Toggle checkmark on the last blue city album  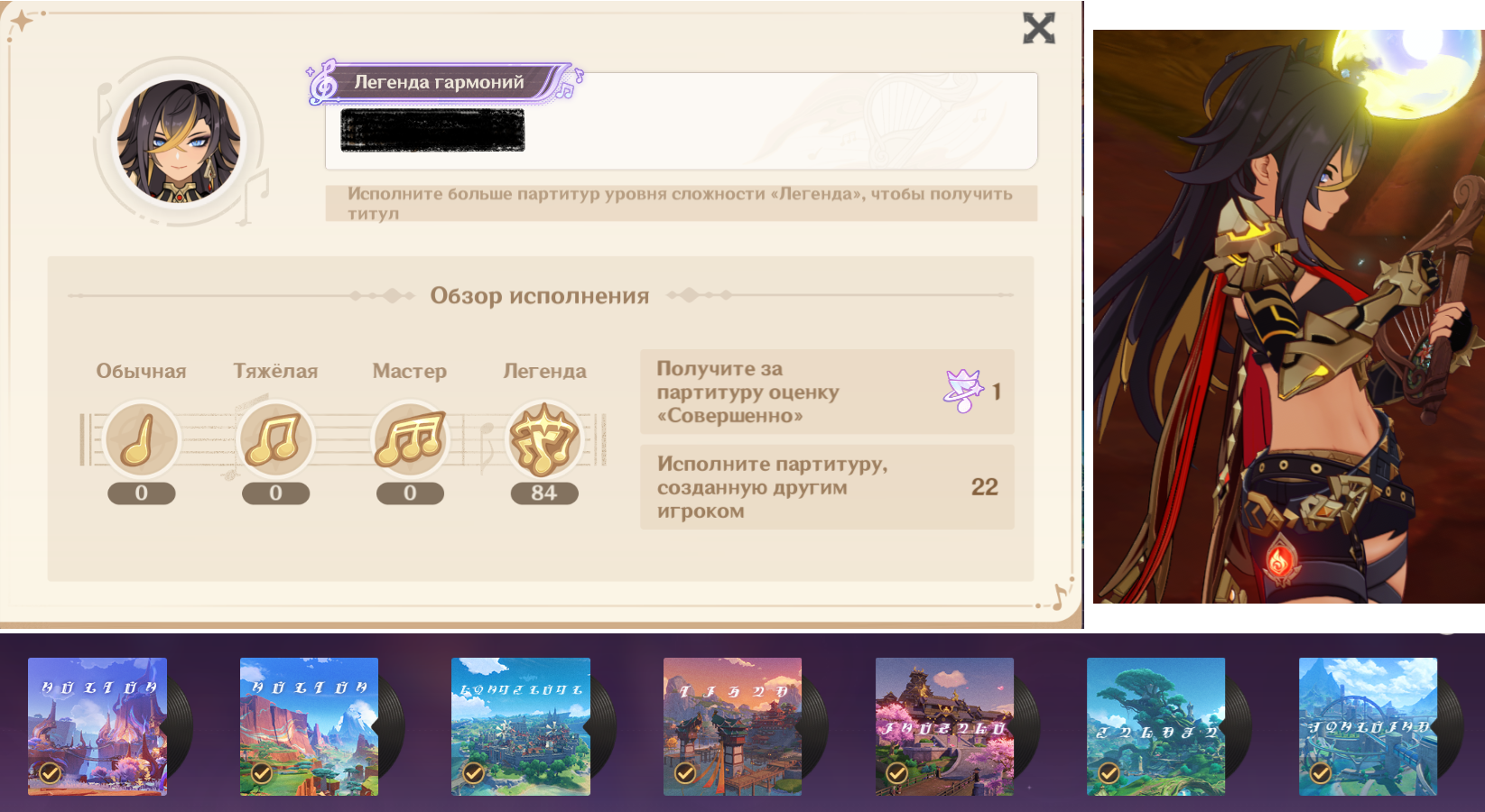click(x=1320, y=773)
